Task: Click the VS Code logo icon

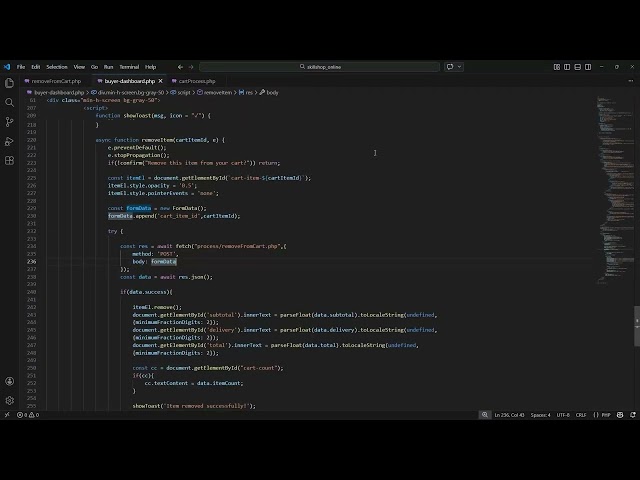Action: tap(7, 67)
